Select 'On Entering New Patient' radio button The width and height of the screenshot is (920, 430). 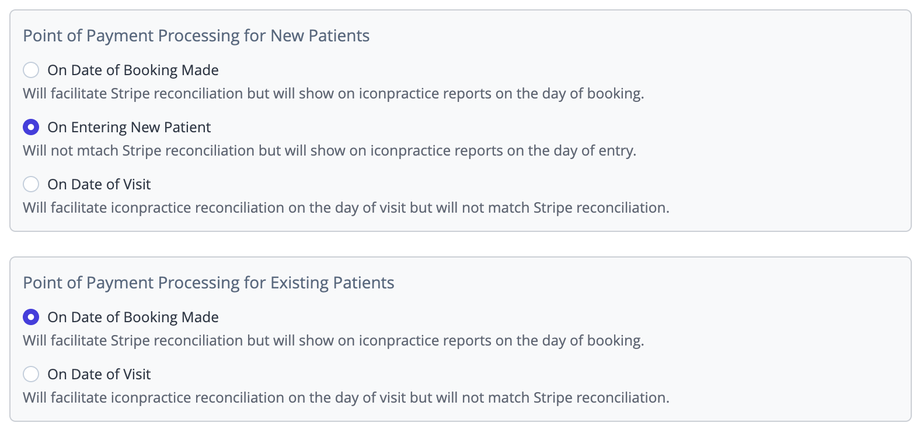pyautogui.click(x=31, y=127)
